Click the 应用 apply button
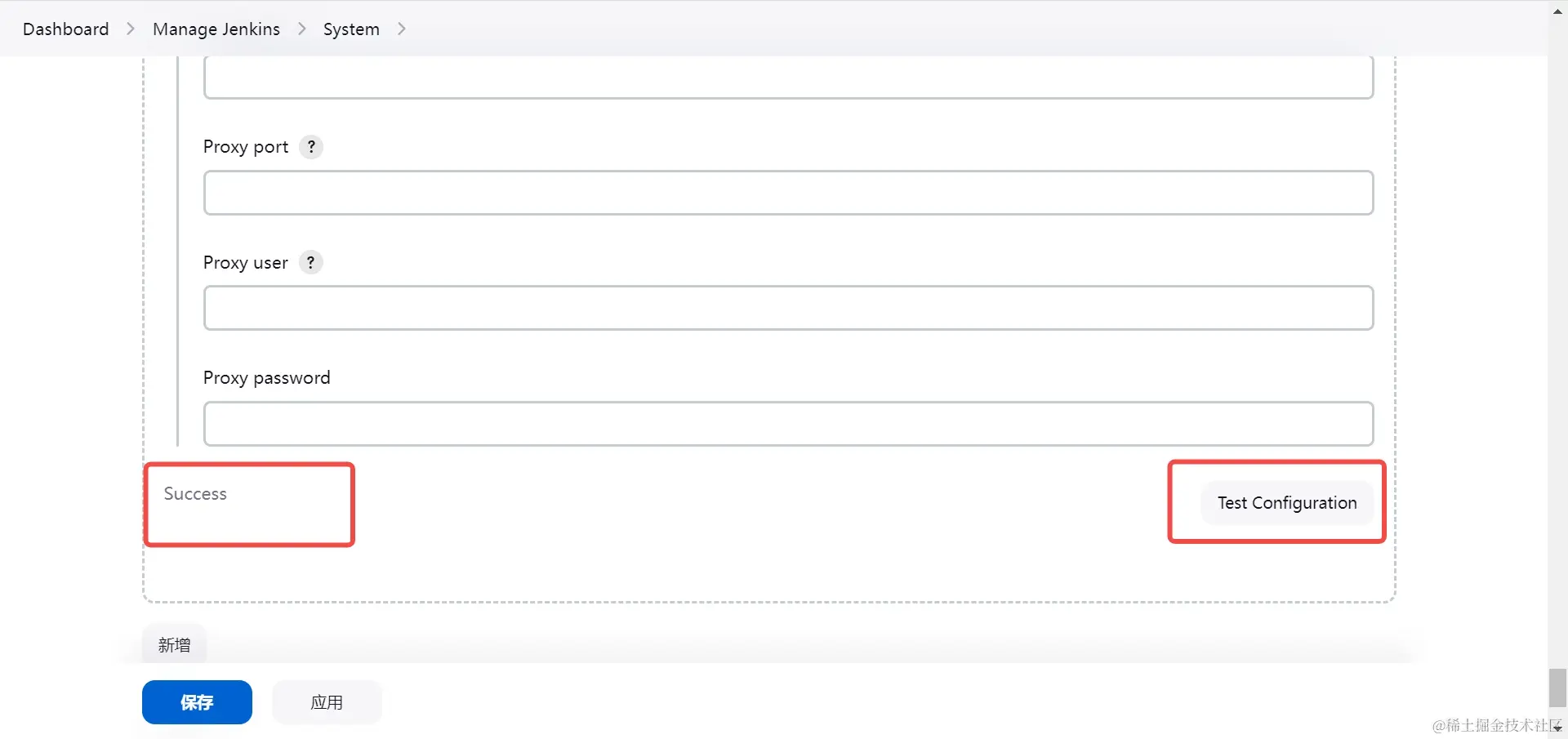The height and width of the screenshot is (739, 1568). [327, 701]
